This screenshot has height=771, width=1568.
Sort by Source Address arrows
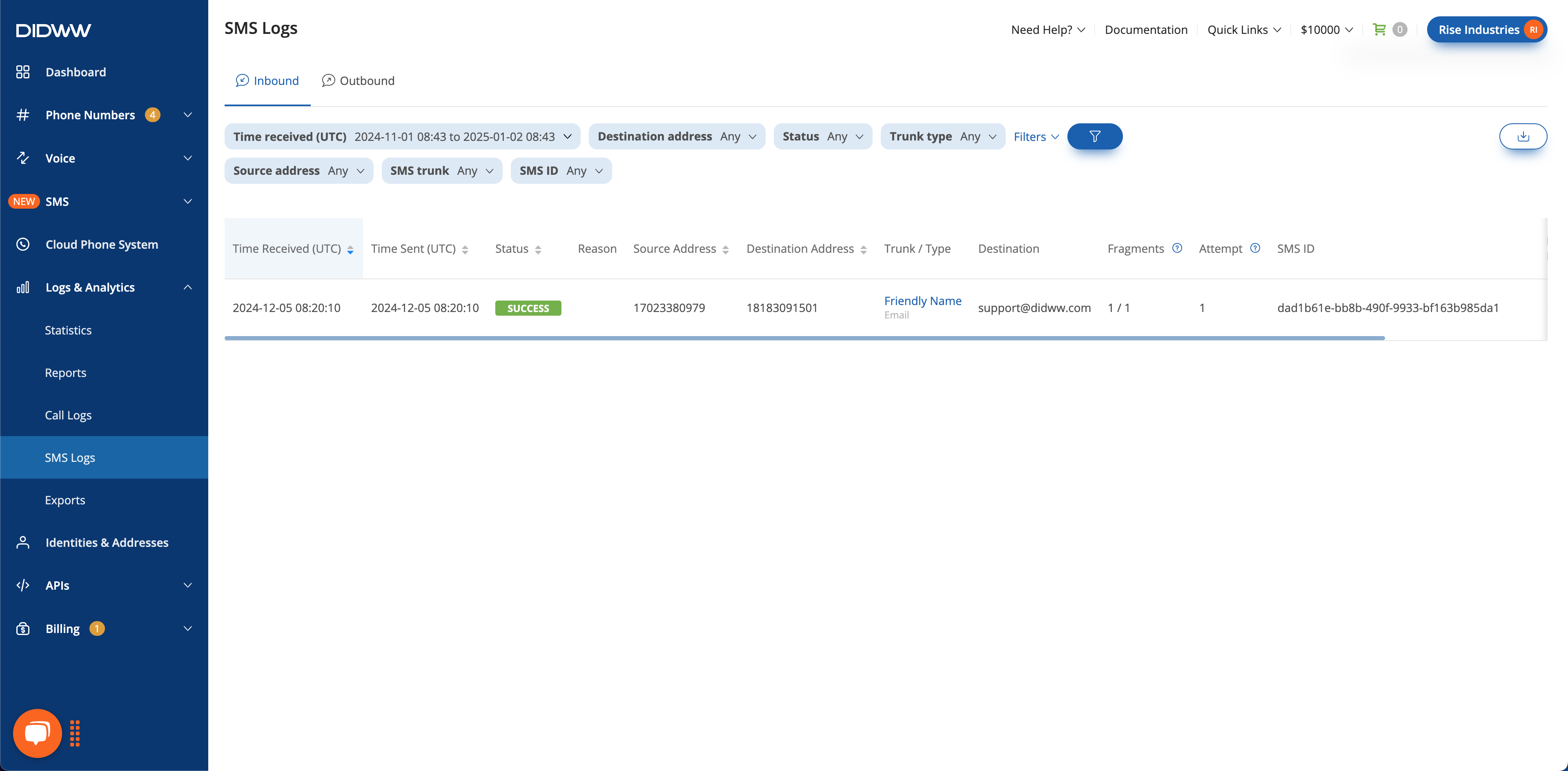click(726, 250)
